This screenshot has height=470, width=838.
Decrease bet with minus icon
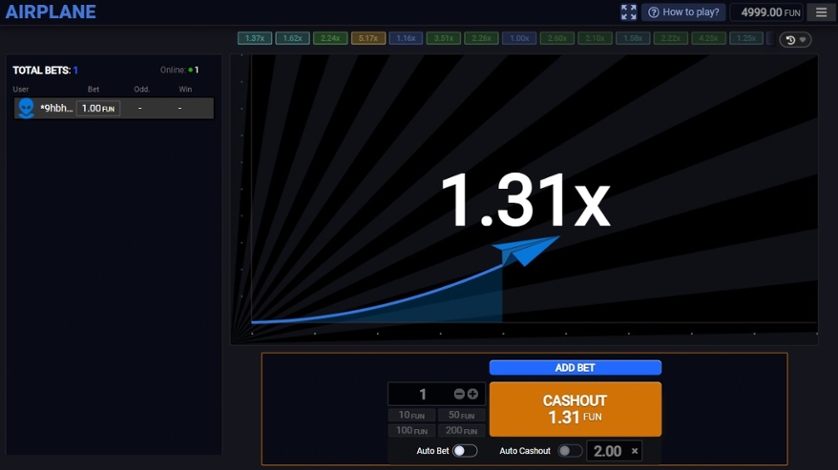point(459,394)
